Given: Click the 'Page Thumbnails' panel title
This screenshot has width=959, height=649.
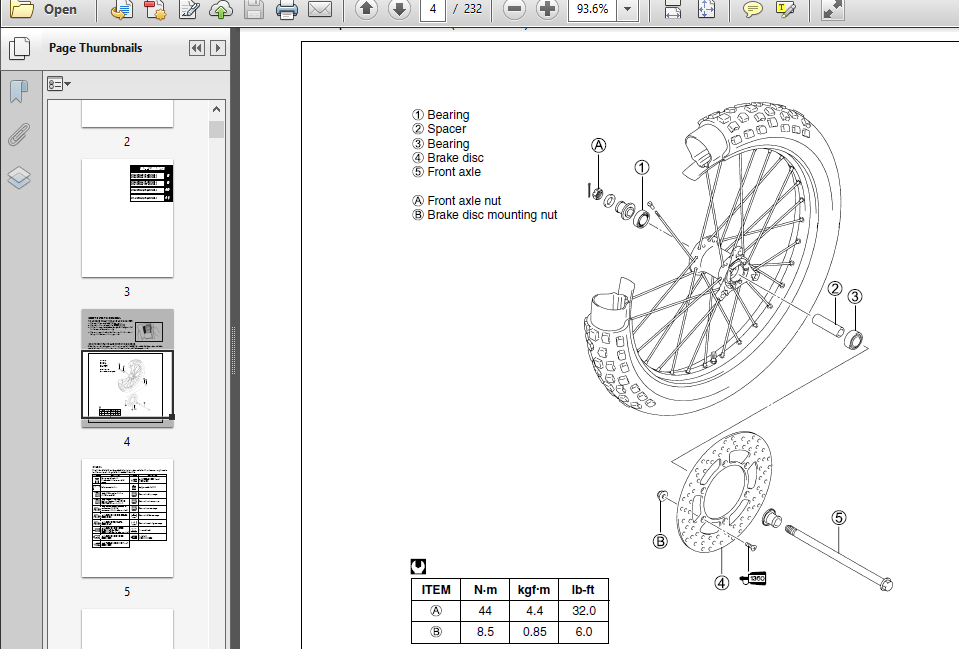Looking at the screenshot, I should (x=95, y=48).
